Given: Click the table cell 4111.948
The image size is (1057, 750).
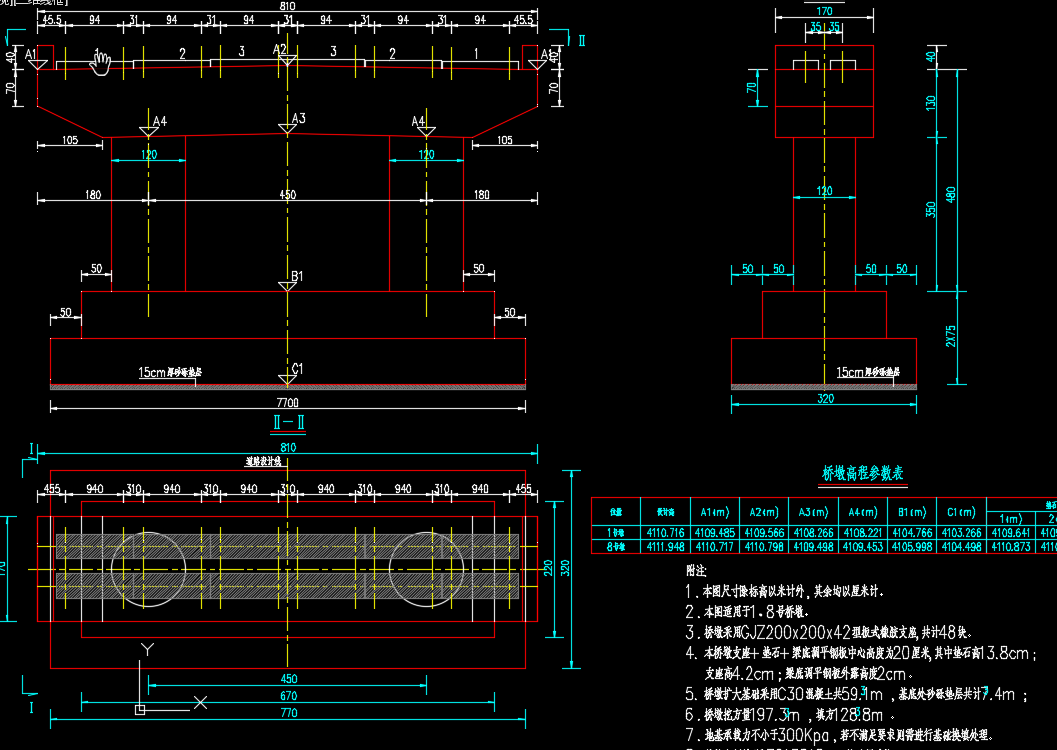Looking at the screenshot, I should coord(665,546).
